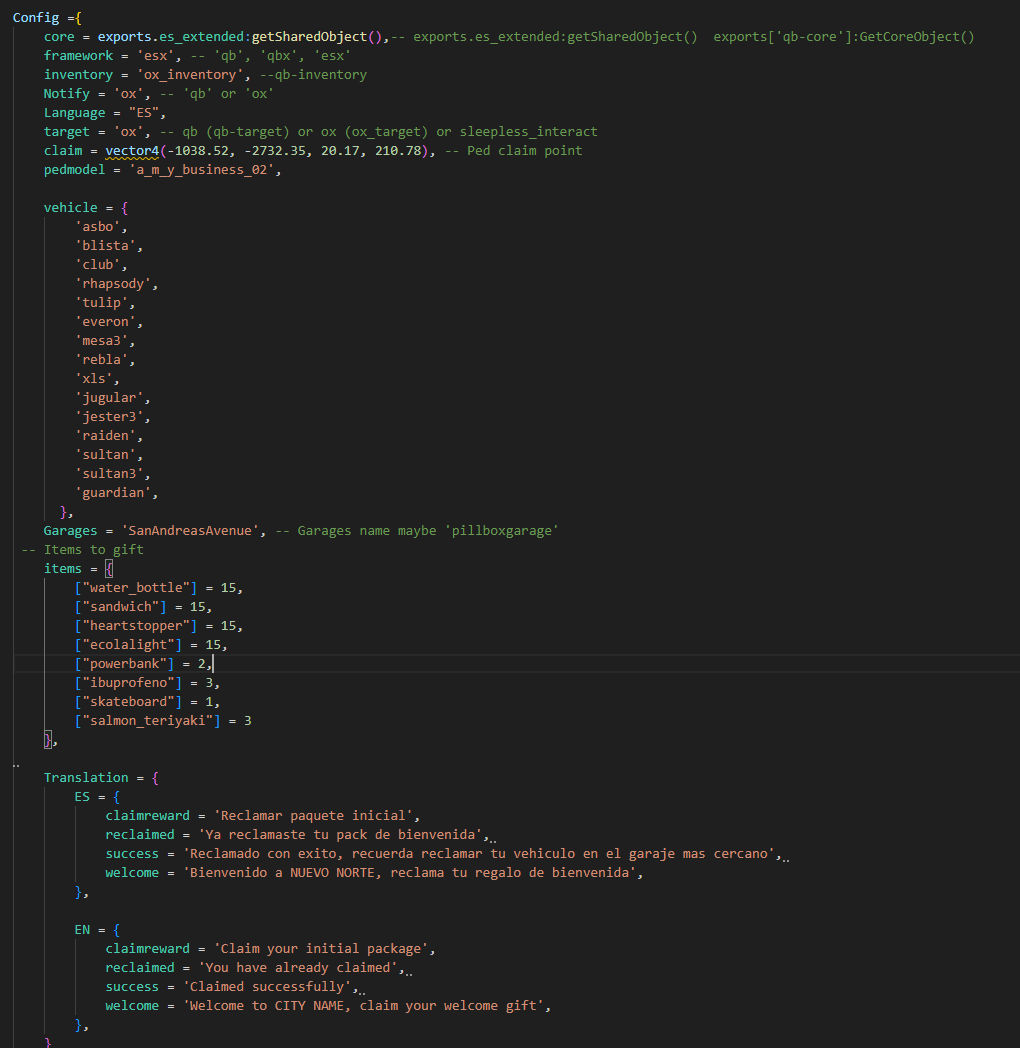Click the "heartstopper" item key
This screenshot has height=1048, width=1020.
pos(136,626)
